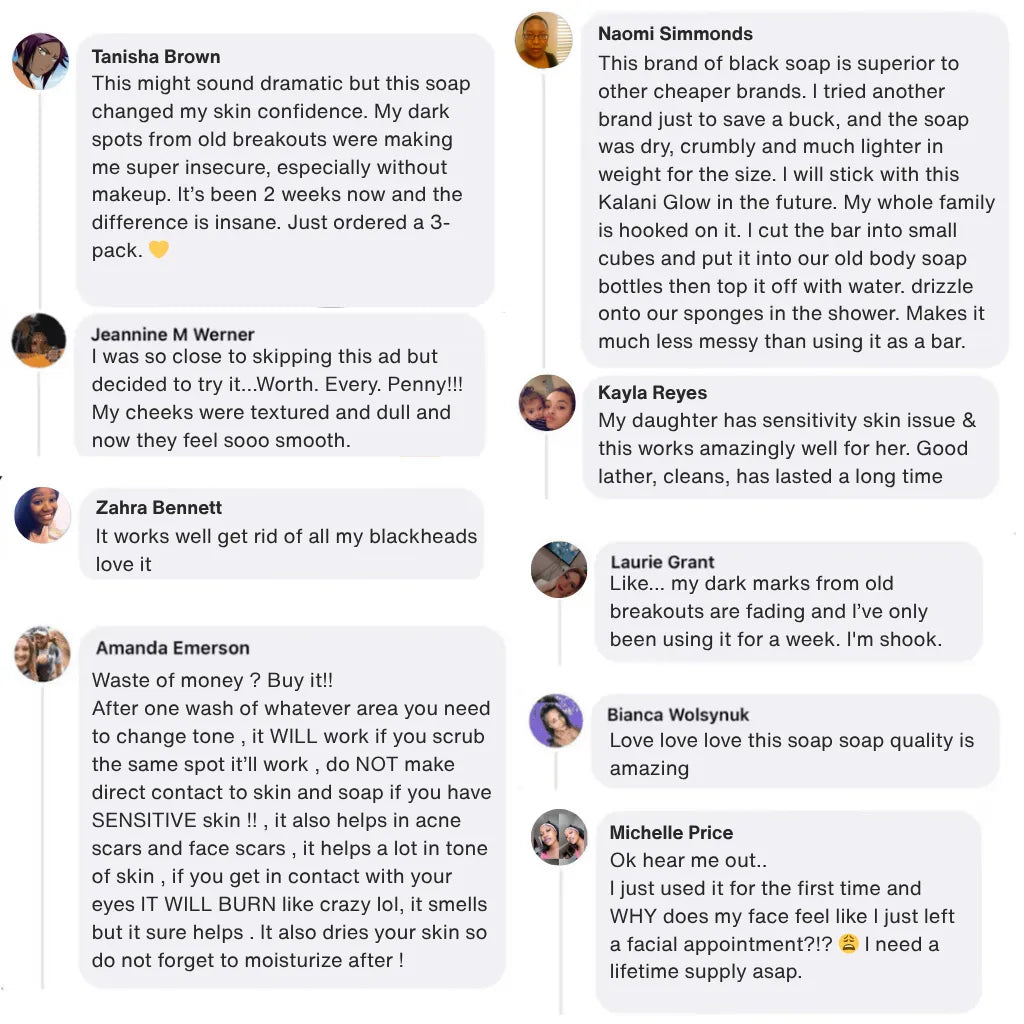The height and width of the screenshot is (1024, 1024).
Task: Select the Michelle Price name link
Action: [x=671, y=833]
